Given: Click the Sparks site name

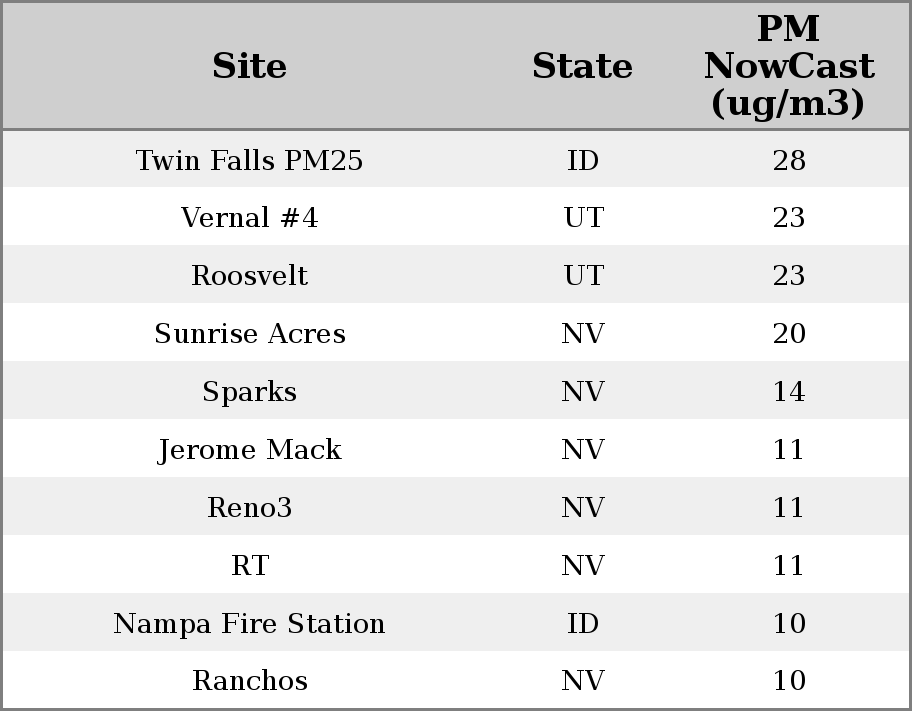Looking at the screenshot, I should (x=250, y=392).
